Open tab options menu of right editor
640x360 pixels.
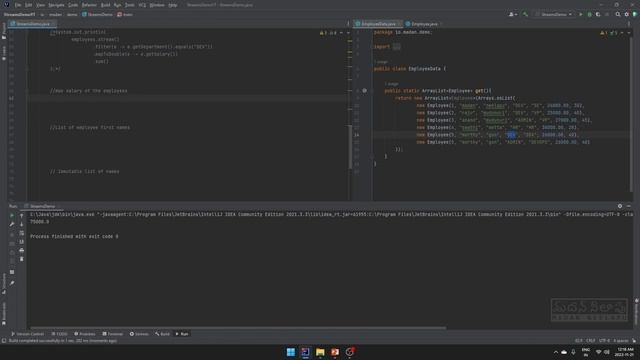coord(629,24)
